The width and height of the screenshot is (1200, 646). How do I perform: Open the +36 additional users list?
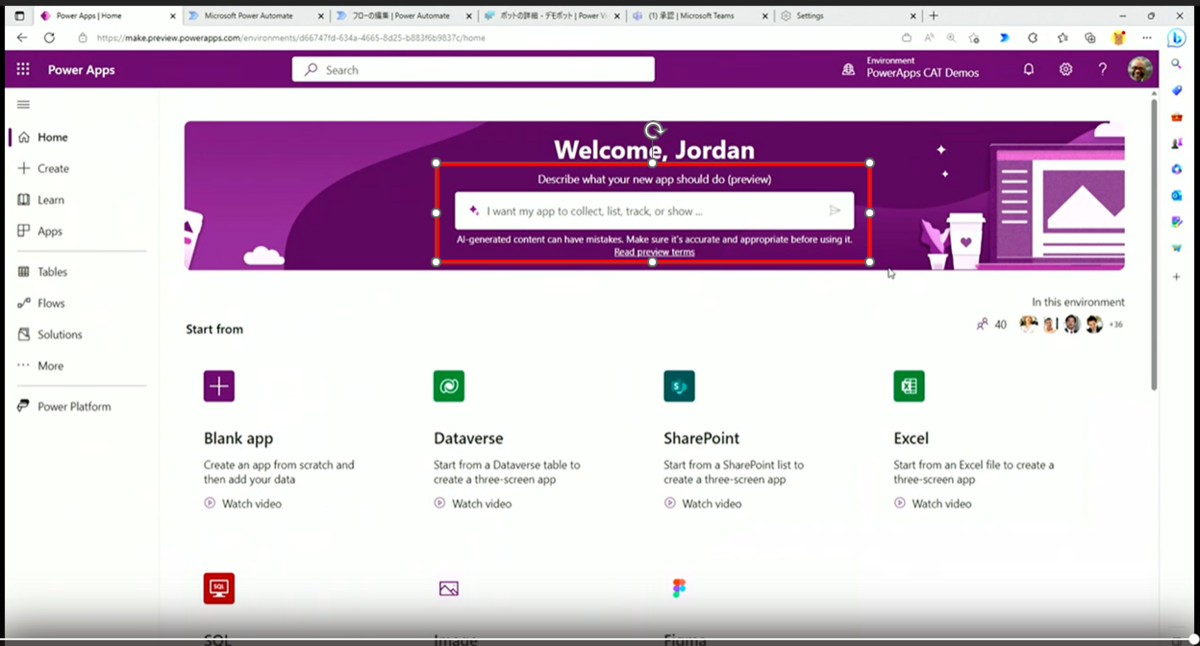1116,324
